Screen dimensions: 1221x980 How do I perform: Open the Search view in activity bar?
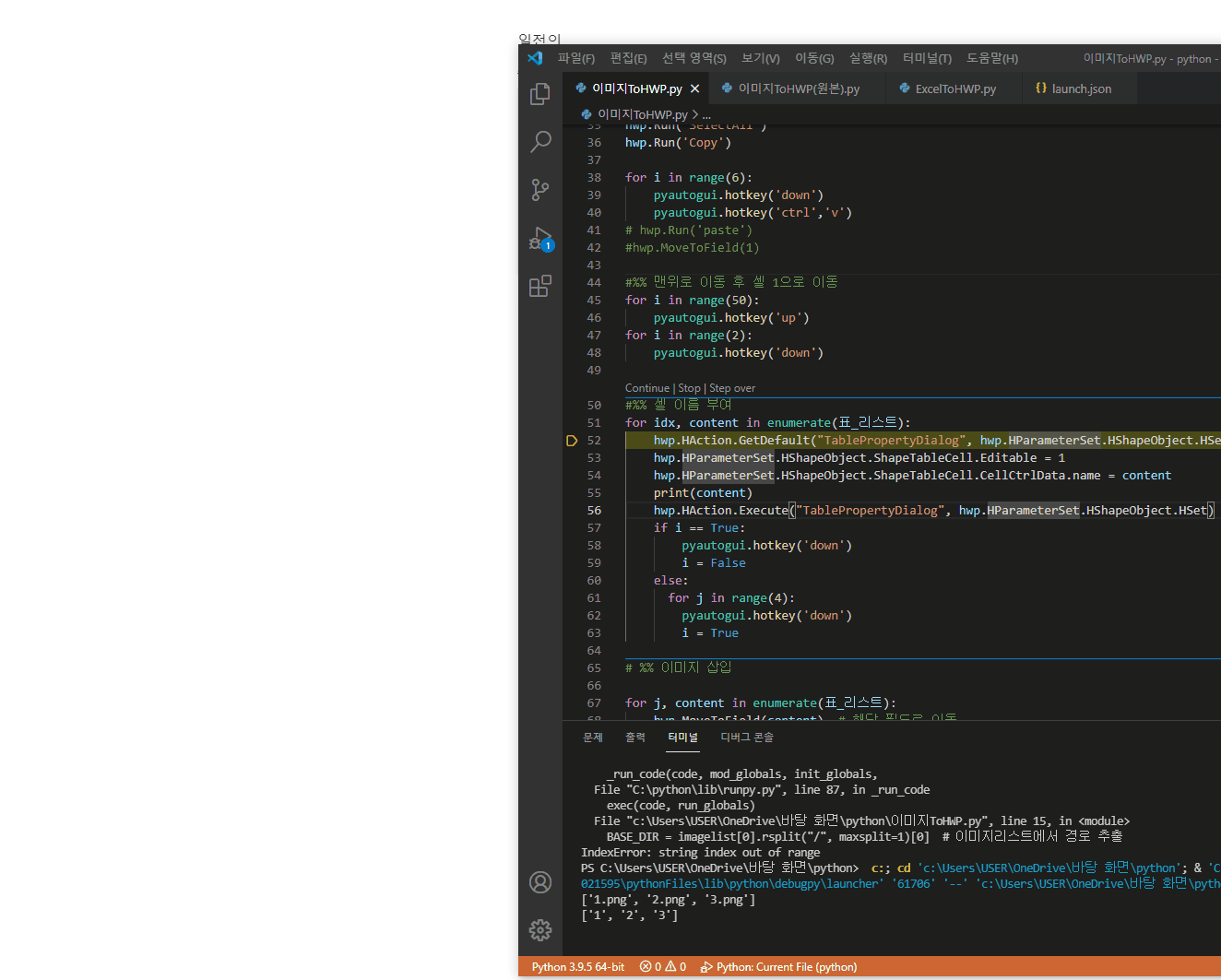(x=540, y=142)
